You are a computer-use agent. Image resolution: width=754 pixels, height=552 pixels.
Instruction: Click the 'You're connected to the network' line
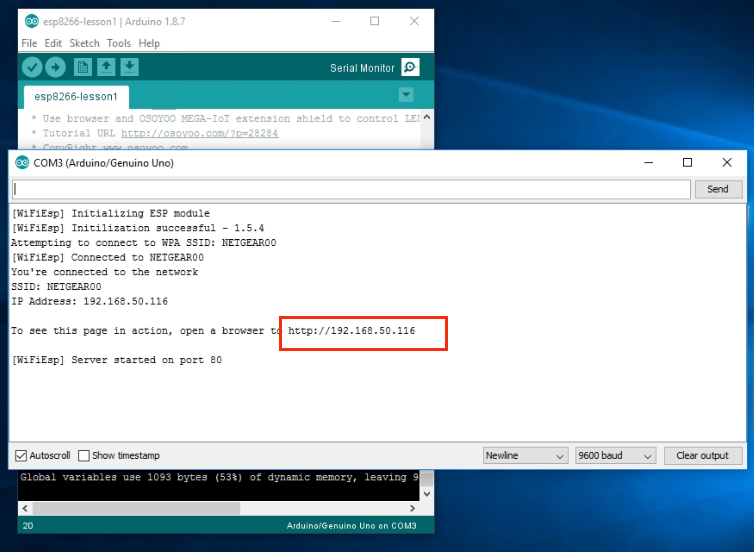click(105, 272)
